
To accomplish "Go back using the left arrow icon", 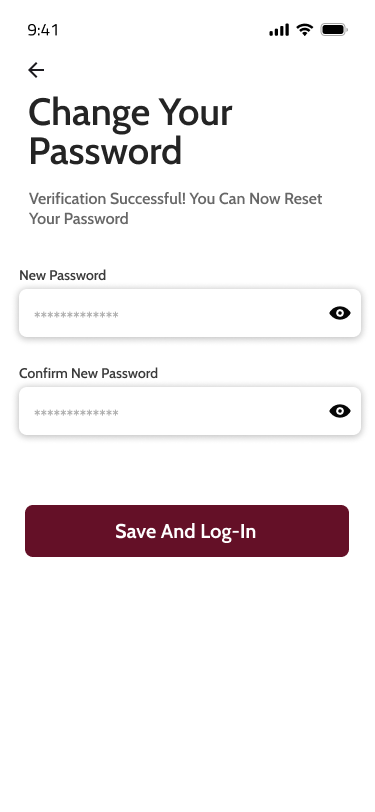I will coord(36,70).
